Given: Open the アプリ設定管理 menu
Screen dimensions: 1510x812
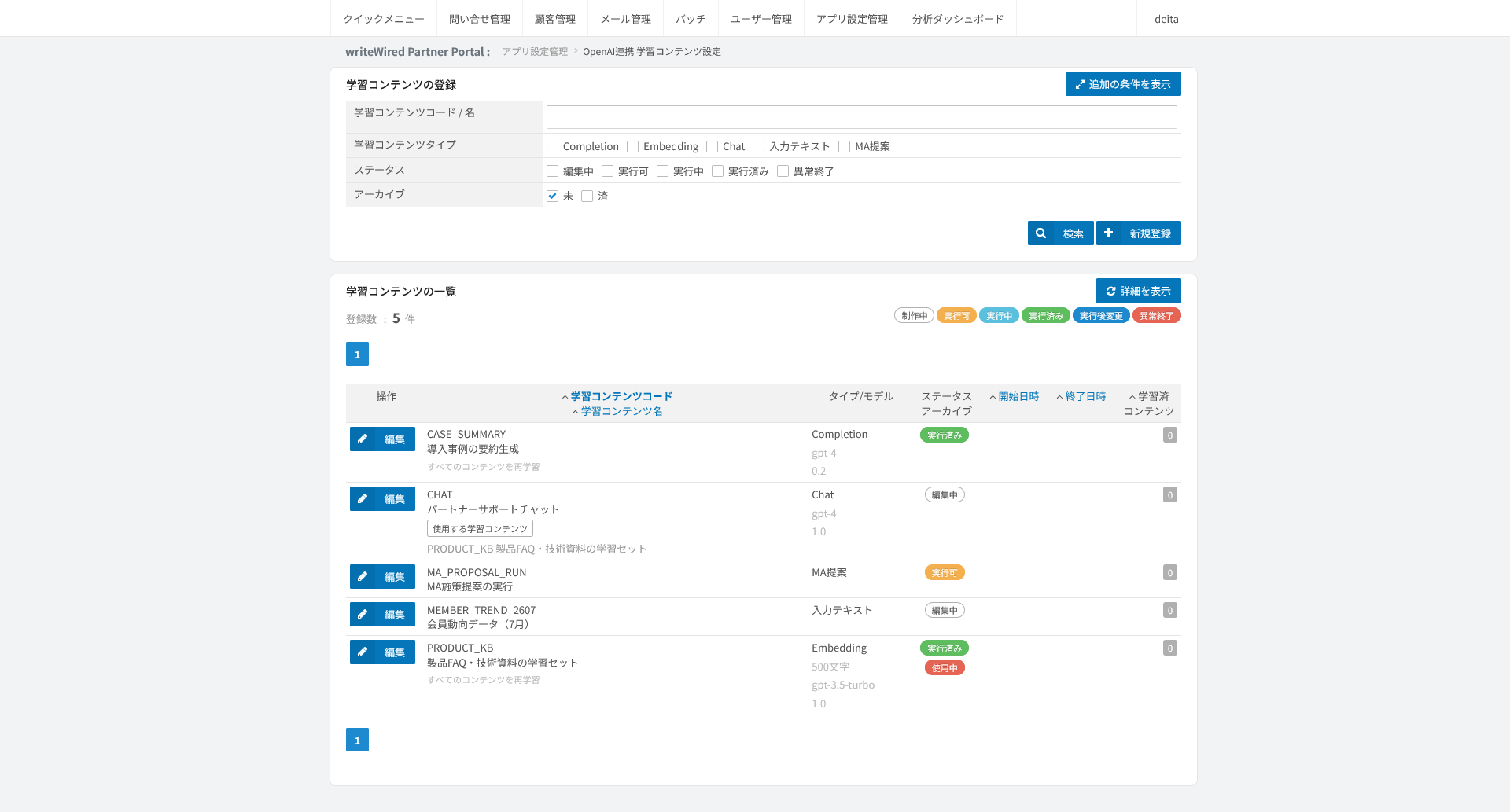Looking at the screenshot, I should (x=852, y=19).
